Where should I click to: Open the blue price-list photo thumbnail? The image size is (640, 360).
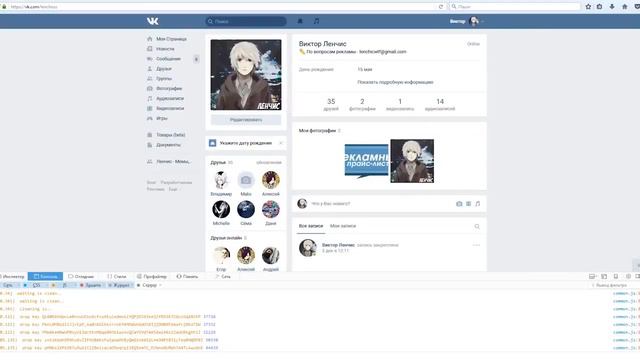(367, 161)
